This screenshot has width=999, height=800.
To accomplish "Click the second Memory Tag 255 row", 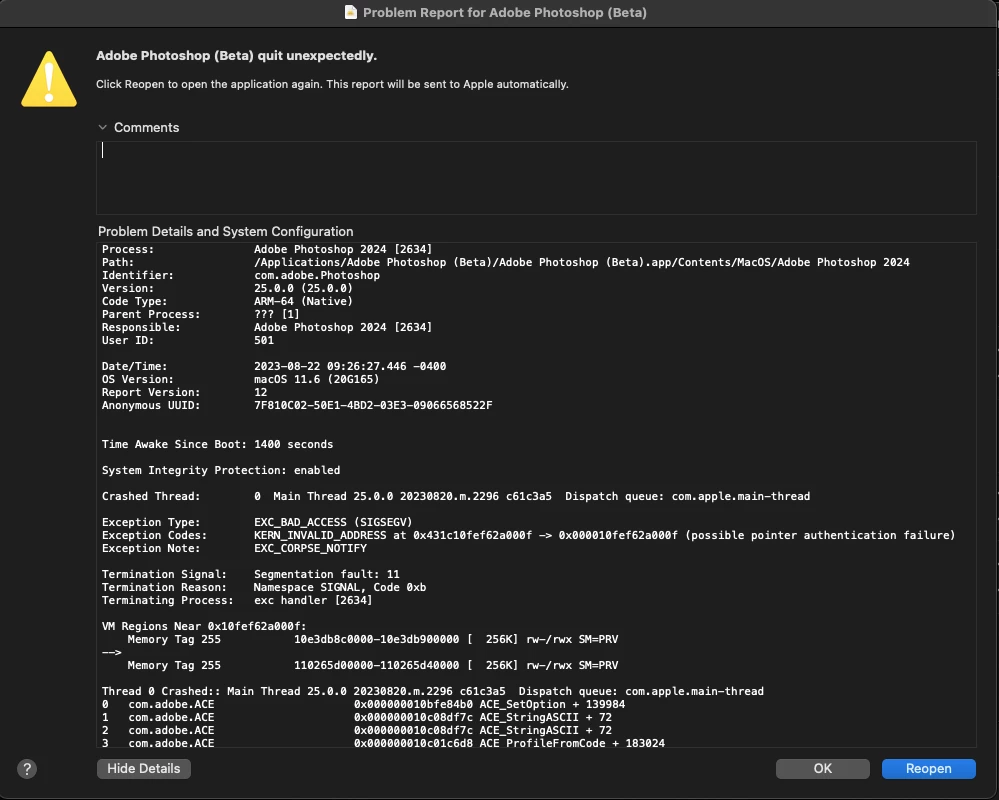I will [x=373, y=665].
